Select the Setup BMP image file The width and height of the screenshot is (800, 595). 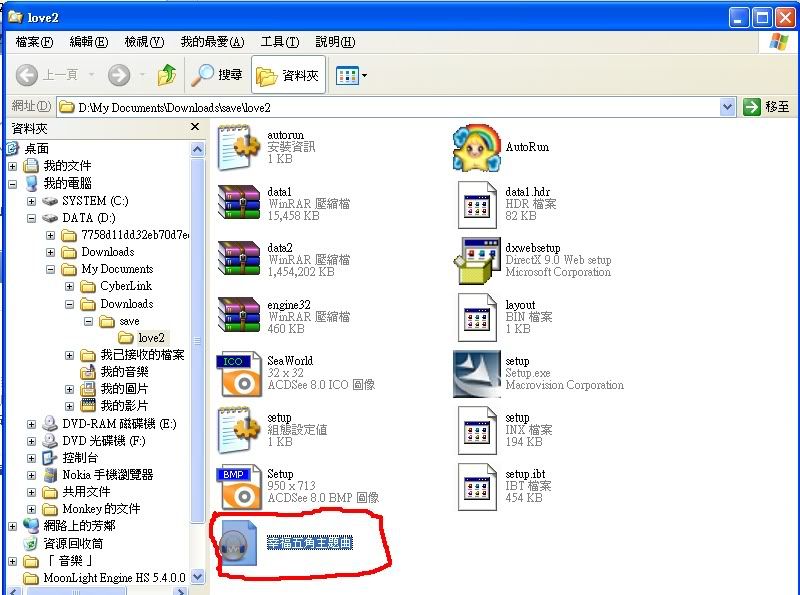tap(238, 486)
